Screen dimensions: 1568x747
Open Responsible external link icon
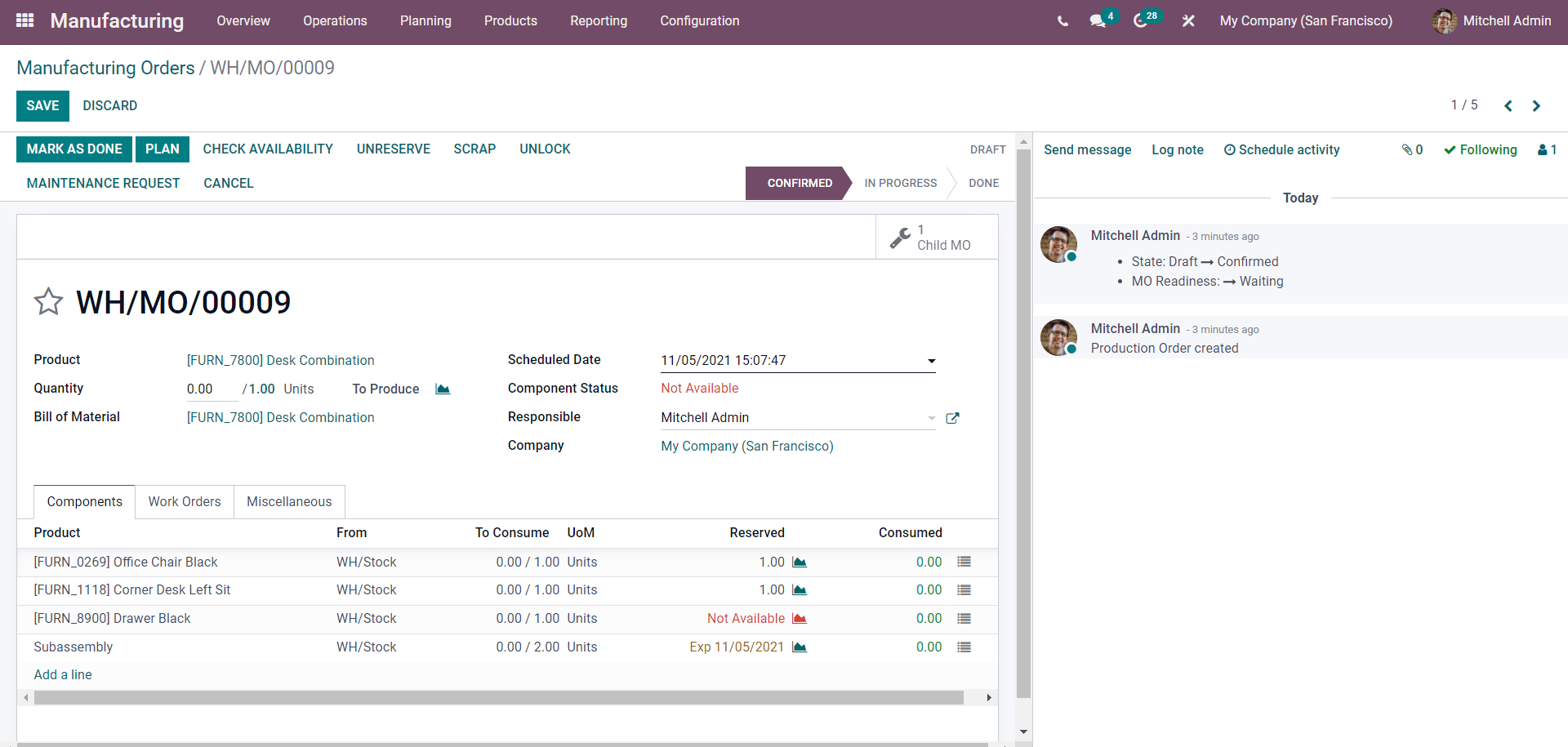point(952,418)
